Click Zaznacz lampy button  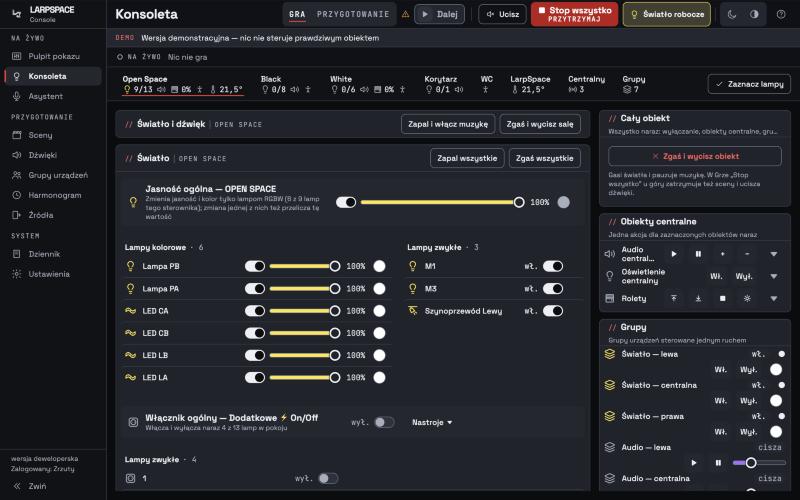click(749, 84)
